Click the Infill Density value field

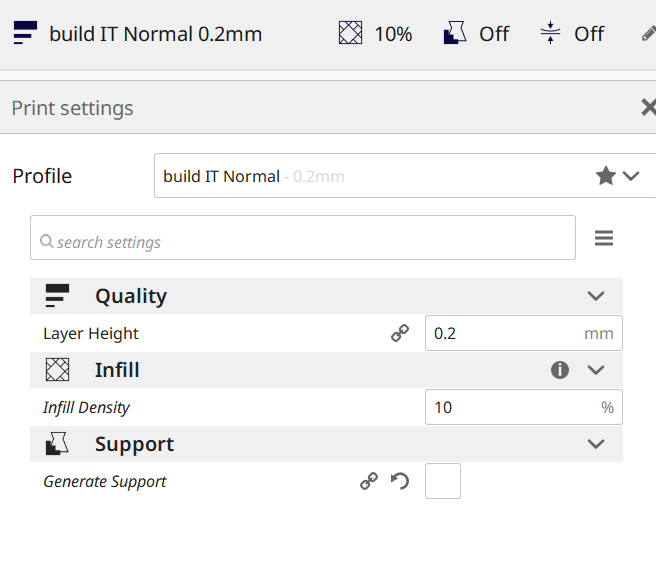(x=510, y=408)
